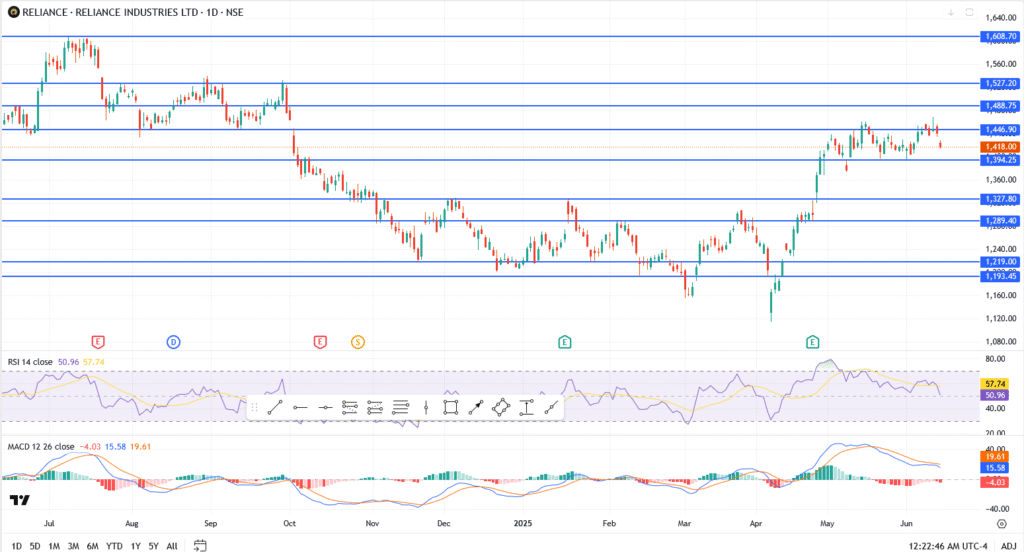
Task: Click the TradingView logo
Action: (x=19, y=500)
